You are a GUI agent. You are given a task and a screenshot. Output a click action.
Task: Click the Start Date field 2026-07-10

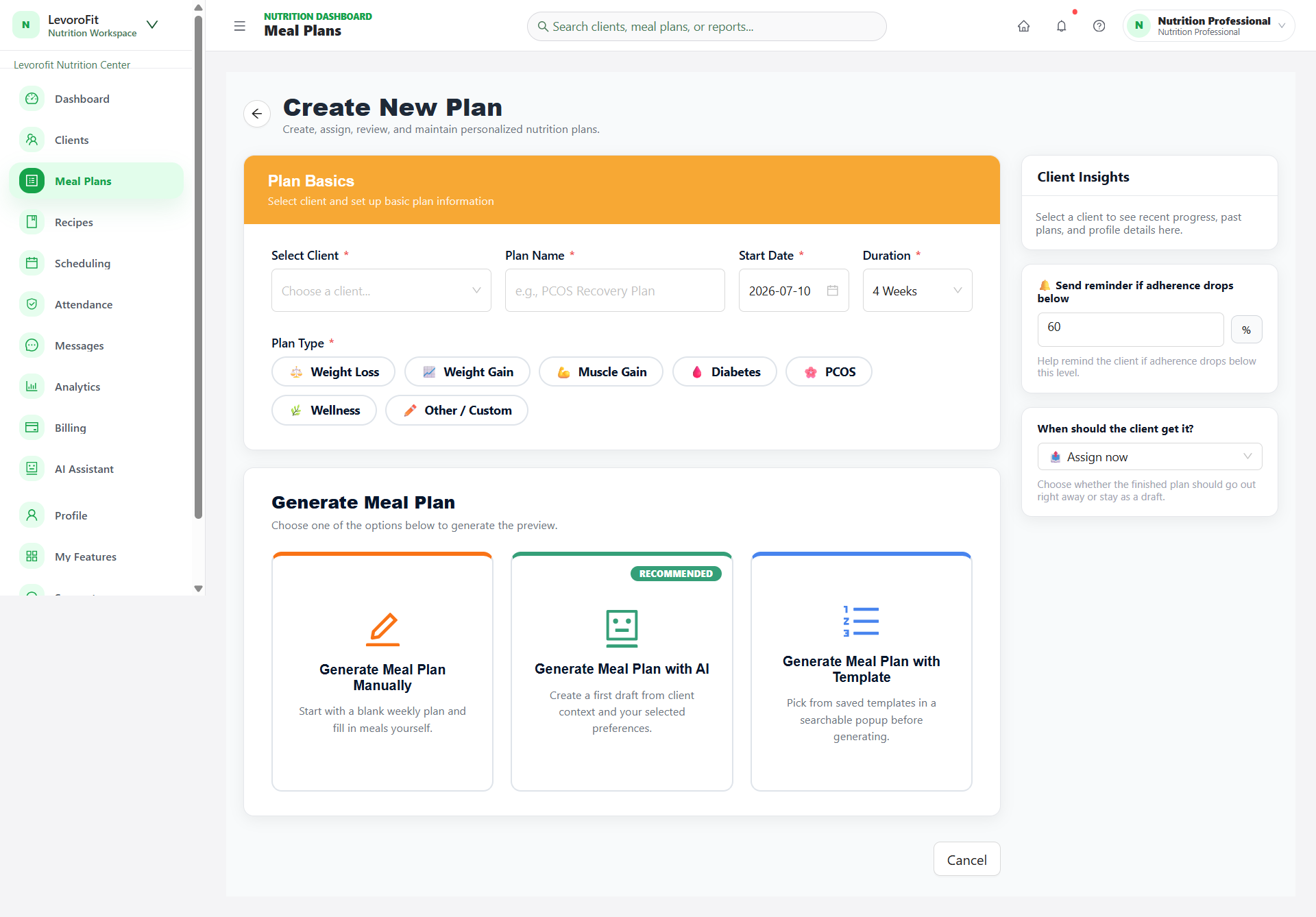coord(794,291)
